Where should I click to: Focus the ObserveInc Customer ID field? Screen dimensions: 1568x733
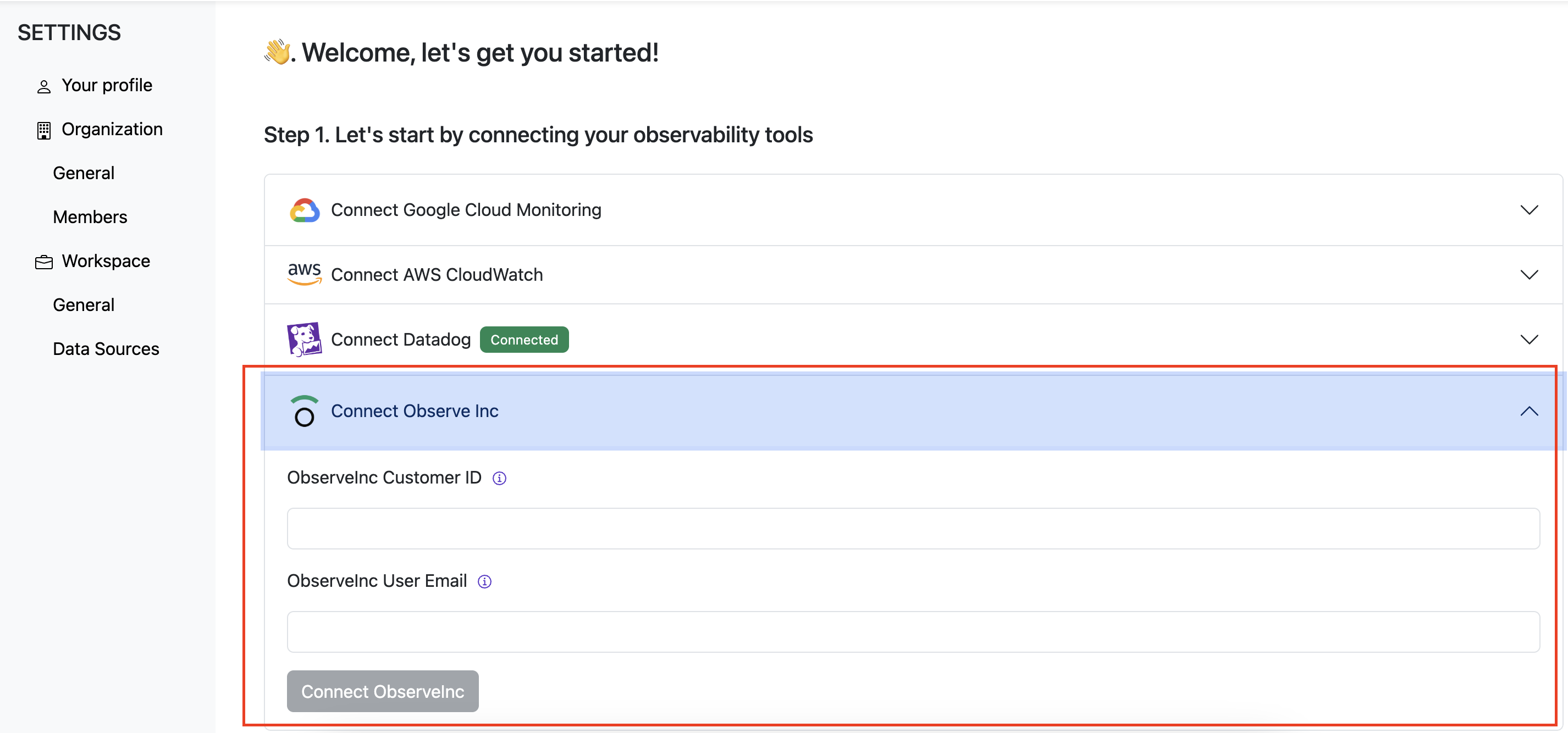[913, 528]
